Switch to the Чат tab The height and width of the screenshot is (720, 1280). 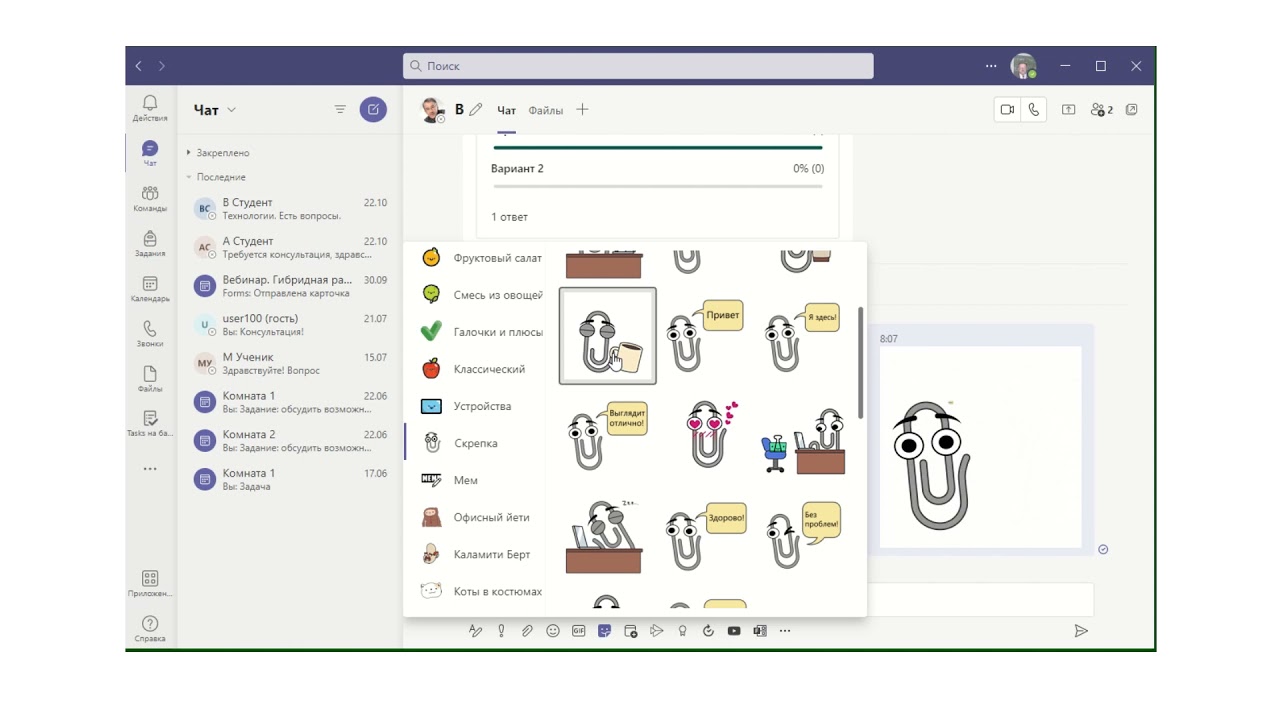click(507, 111)
